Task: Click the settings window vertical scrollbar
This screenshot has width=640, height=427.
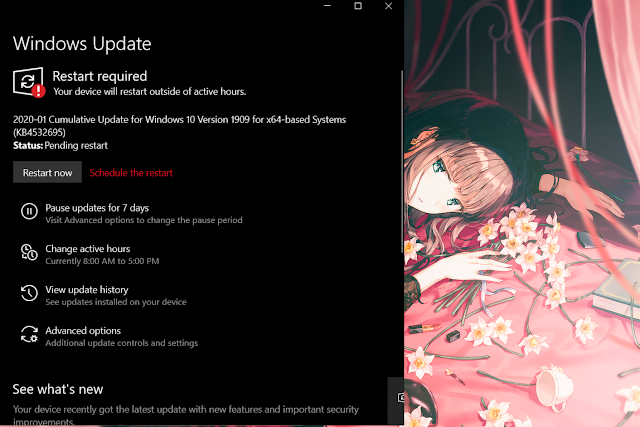Action: point(402,161)
